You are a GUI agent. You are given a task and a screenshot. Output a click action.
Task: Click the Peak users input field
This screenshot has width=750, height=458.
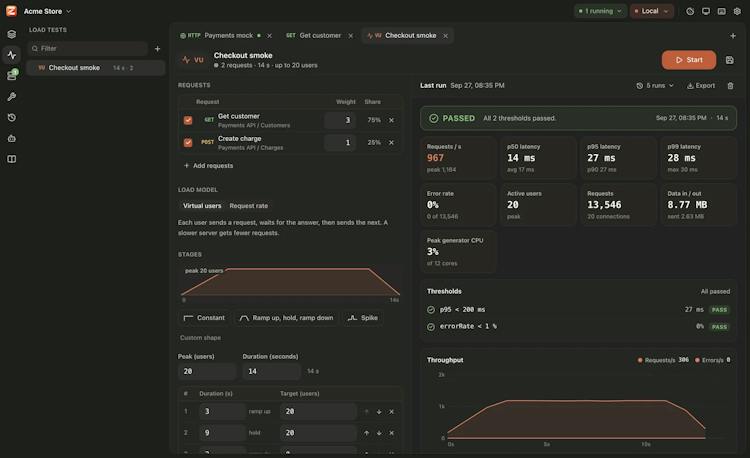207,371
